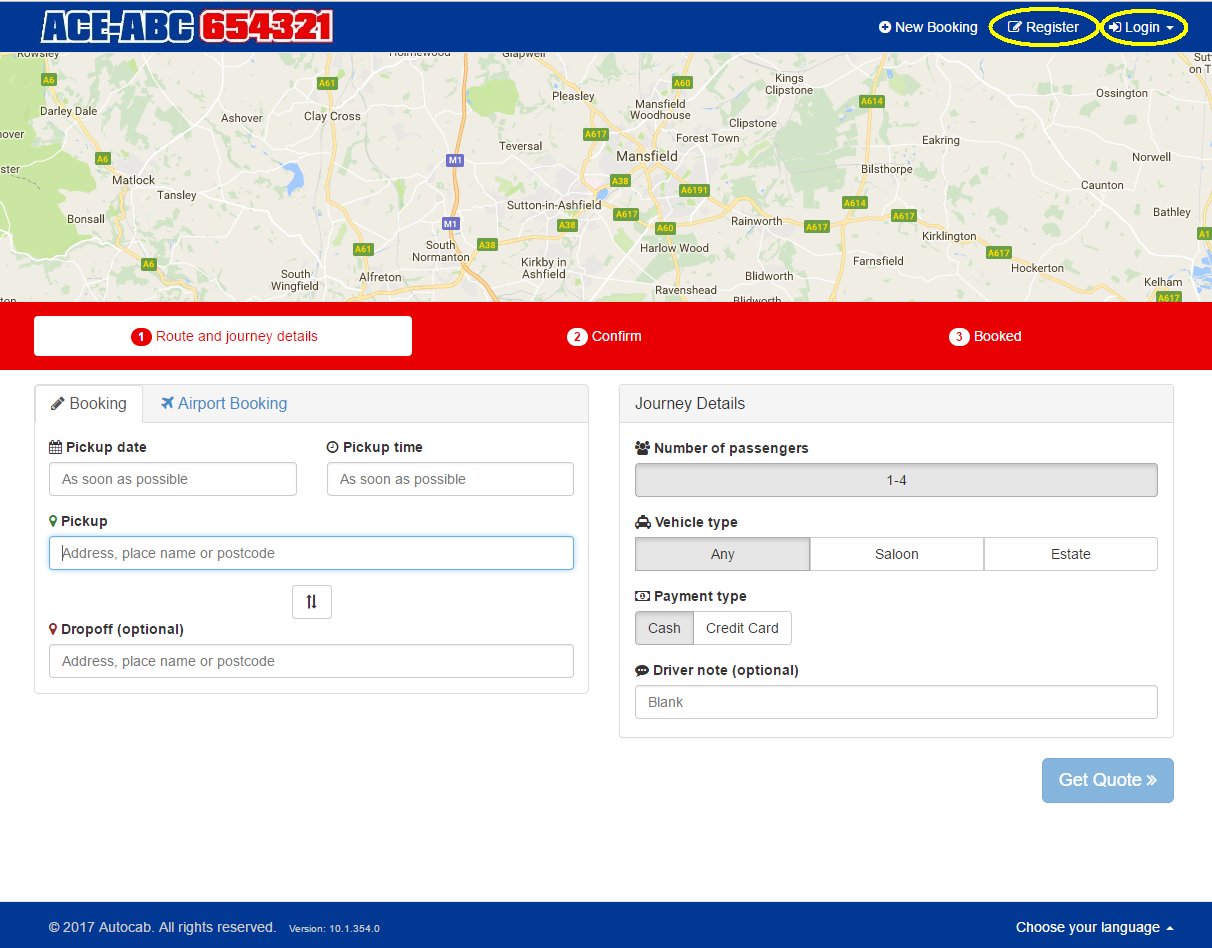Click the Driver note text field
1212x948 pixels.
pyautogui.click(x=895, y=702)
